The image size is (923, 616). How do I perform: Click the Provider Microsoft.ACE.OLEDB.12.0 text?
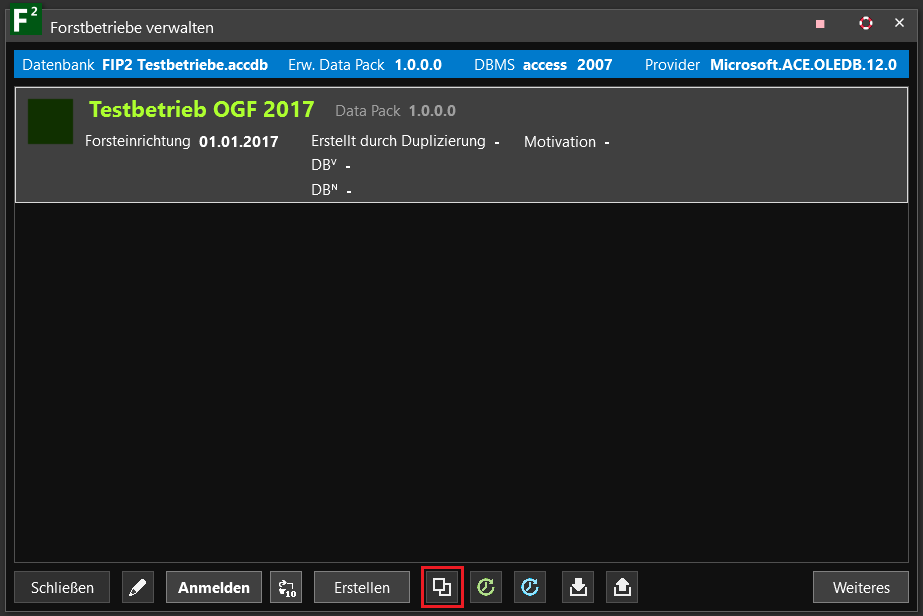[803, 65]
